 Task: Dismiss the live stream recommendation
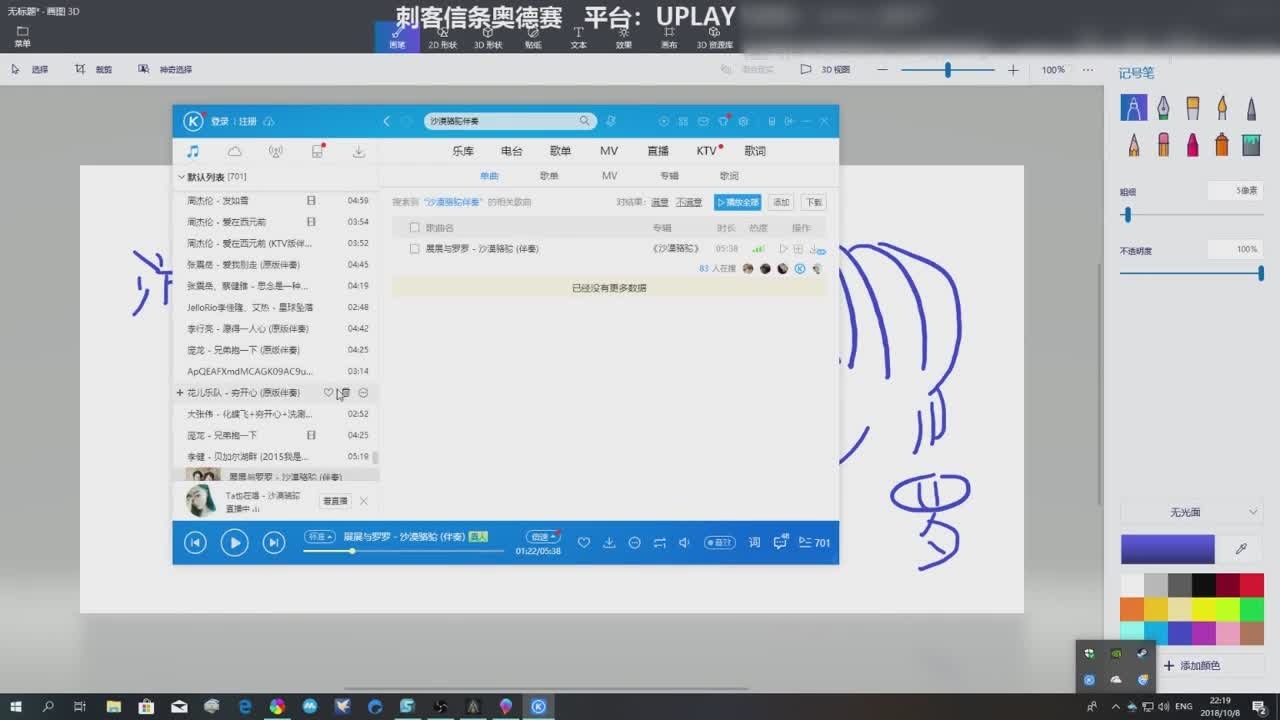click(x=364, y=501)
